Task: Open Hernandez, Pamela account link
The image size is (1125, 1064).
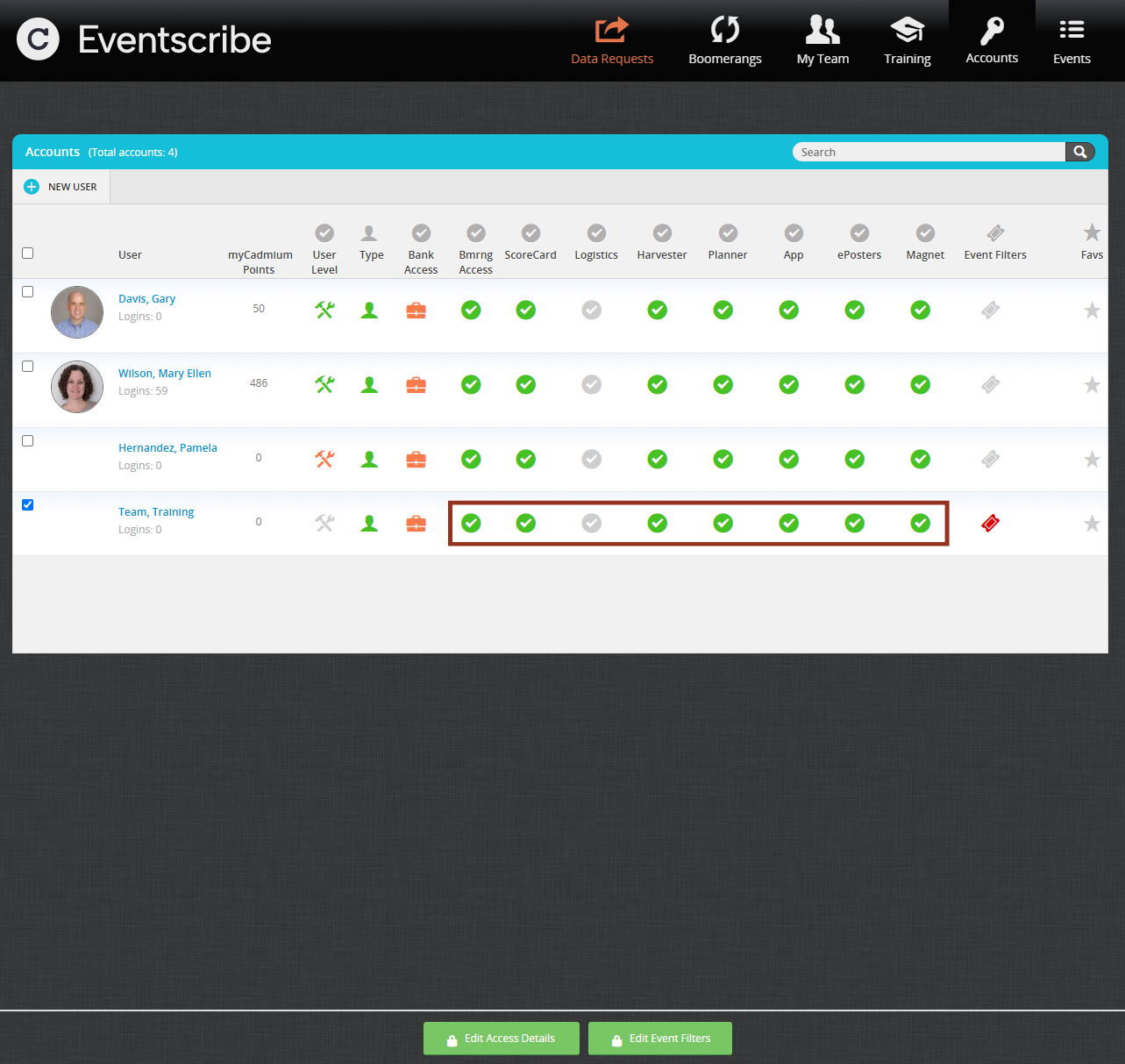Action: pos(167,448)
